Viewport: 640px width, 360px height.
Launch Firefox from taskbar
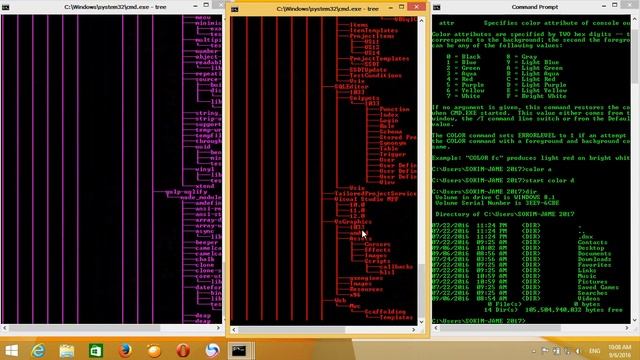pos(125,351)
